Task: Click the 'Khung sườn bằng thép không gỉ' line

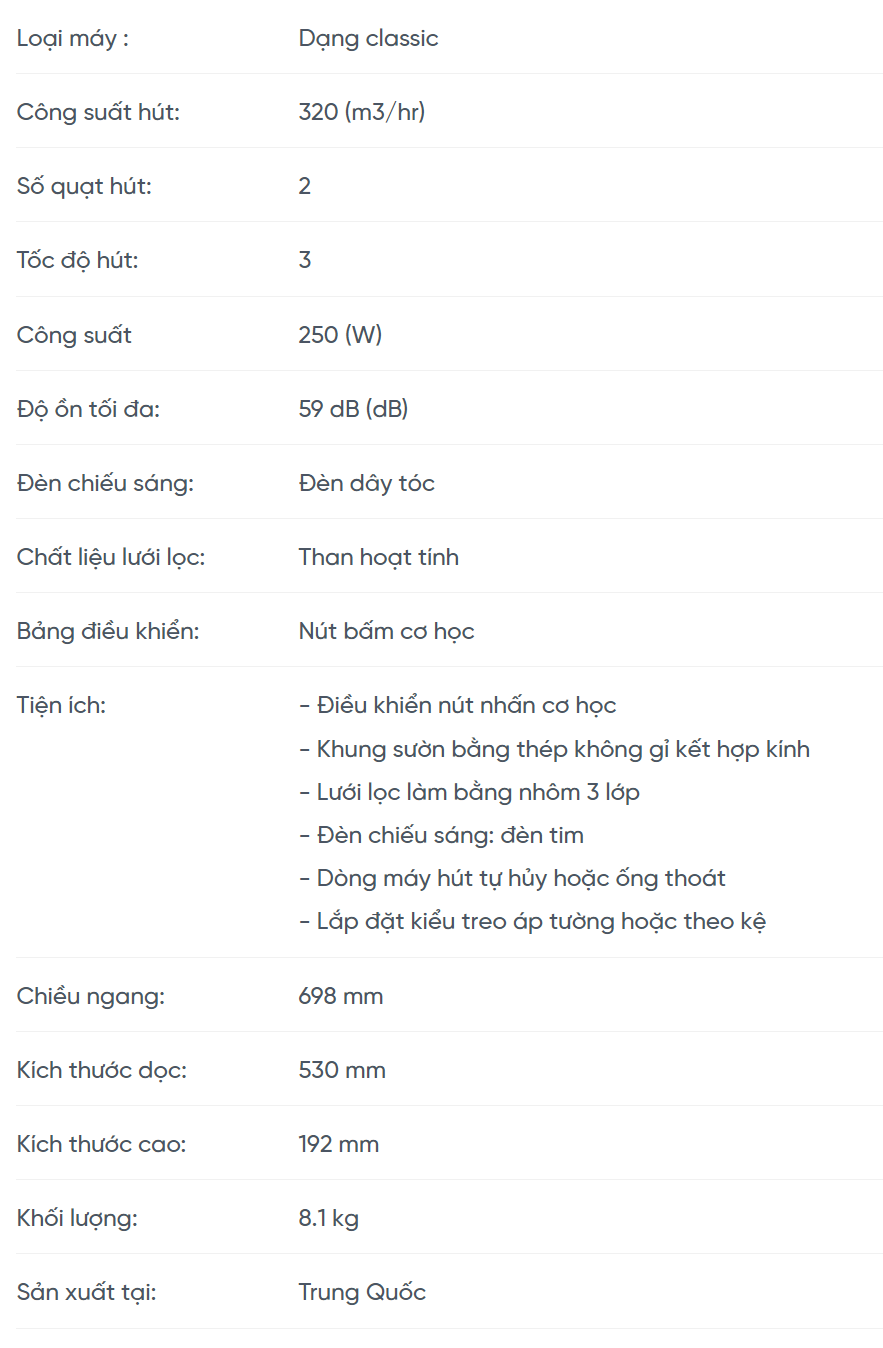Action: (554, 749)
